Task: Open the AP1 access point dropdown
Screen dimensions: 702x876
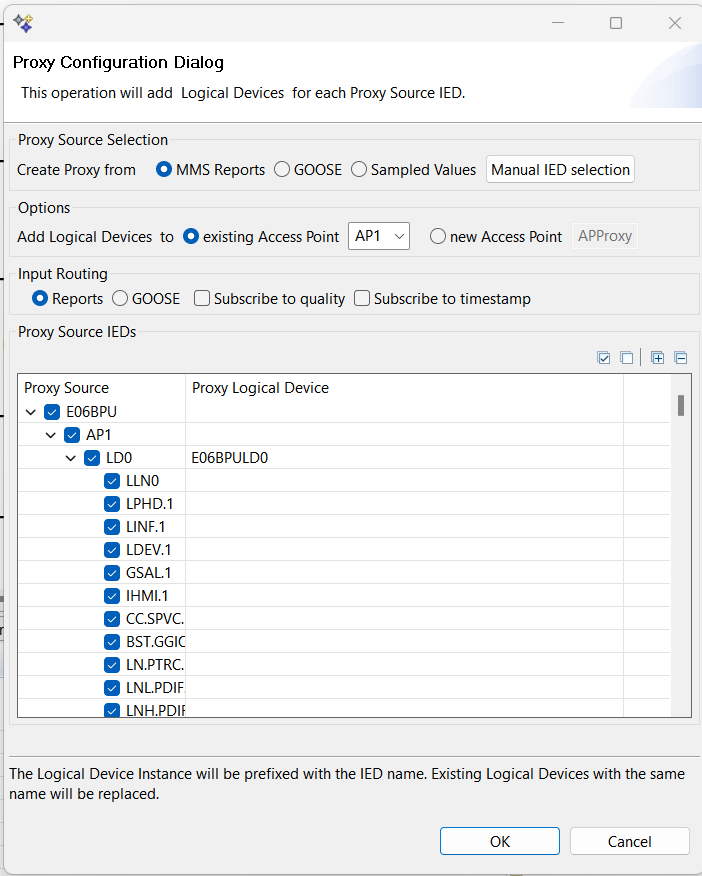Action: pos(379,237)
